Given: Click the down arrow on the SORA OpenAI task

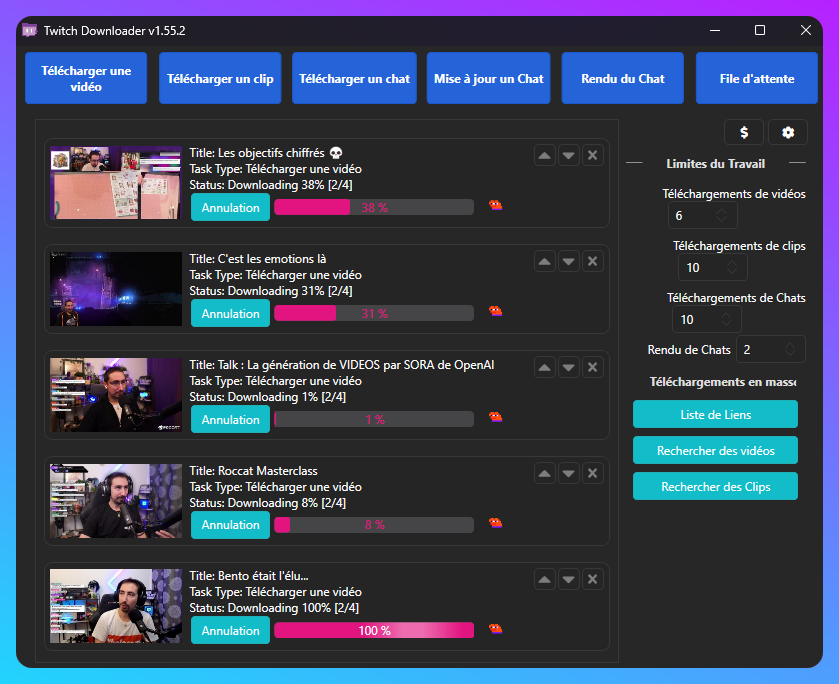Looking at the screenshot, I should (x=568, y=366).
